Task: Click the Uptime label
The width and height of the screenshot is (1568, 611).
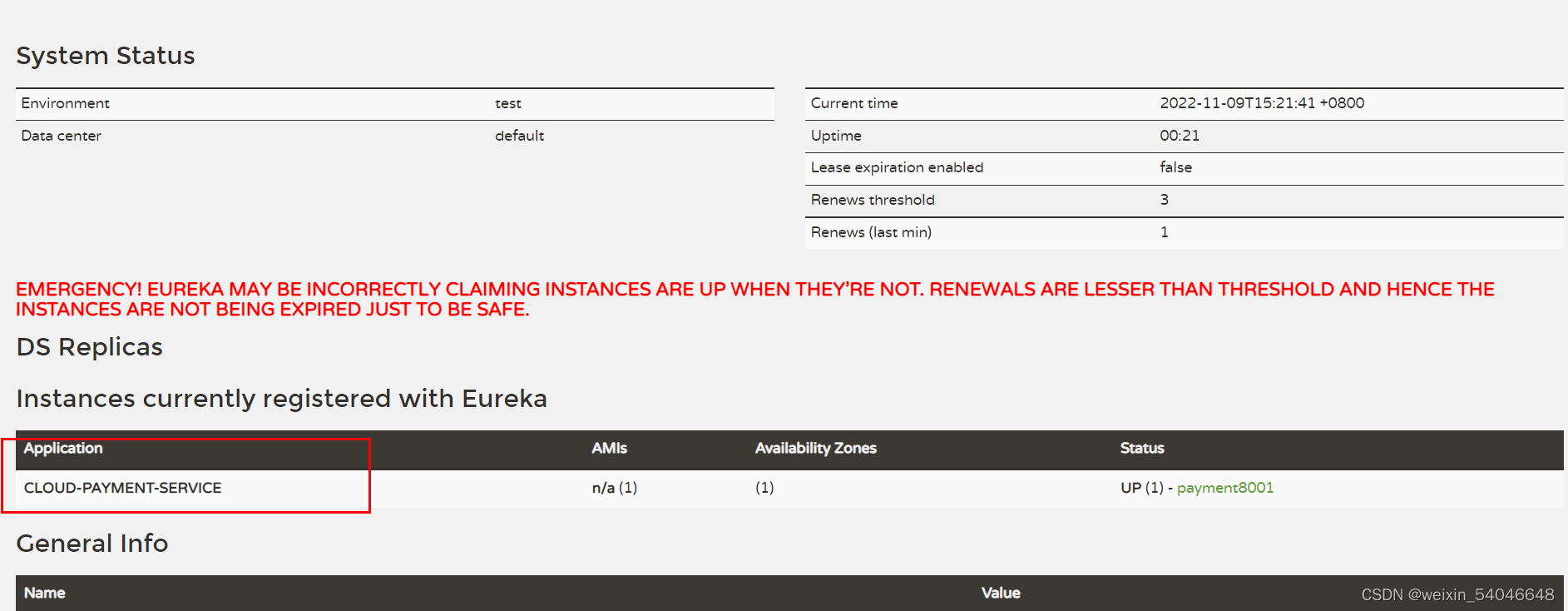Action: click(836, 136)
